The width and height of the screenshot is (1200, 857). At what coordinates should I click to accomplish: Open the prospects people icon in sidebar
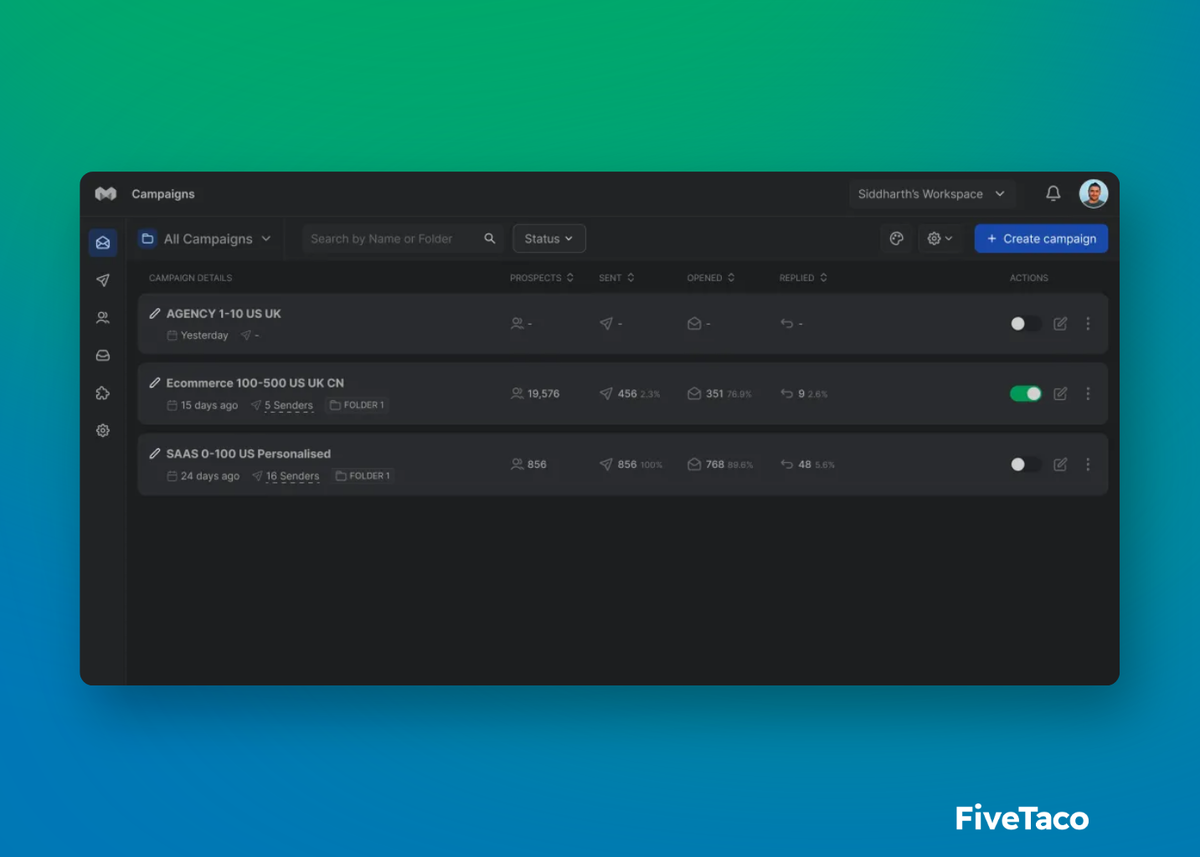click(x=102, y=318)
